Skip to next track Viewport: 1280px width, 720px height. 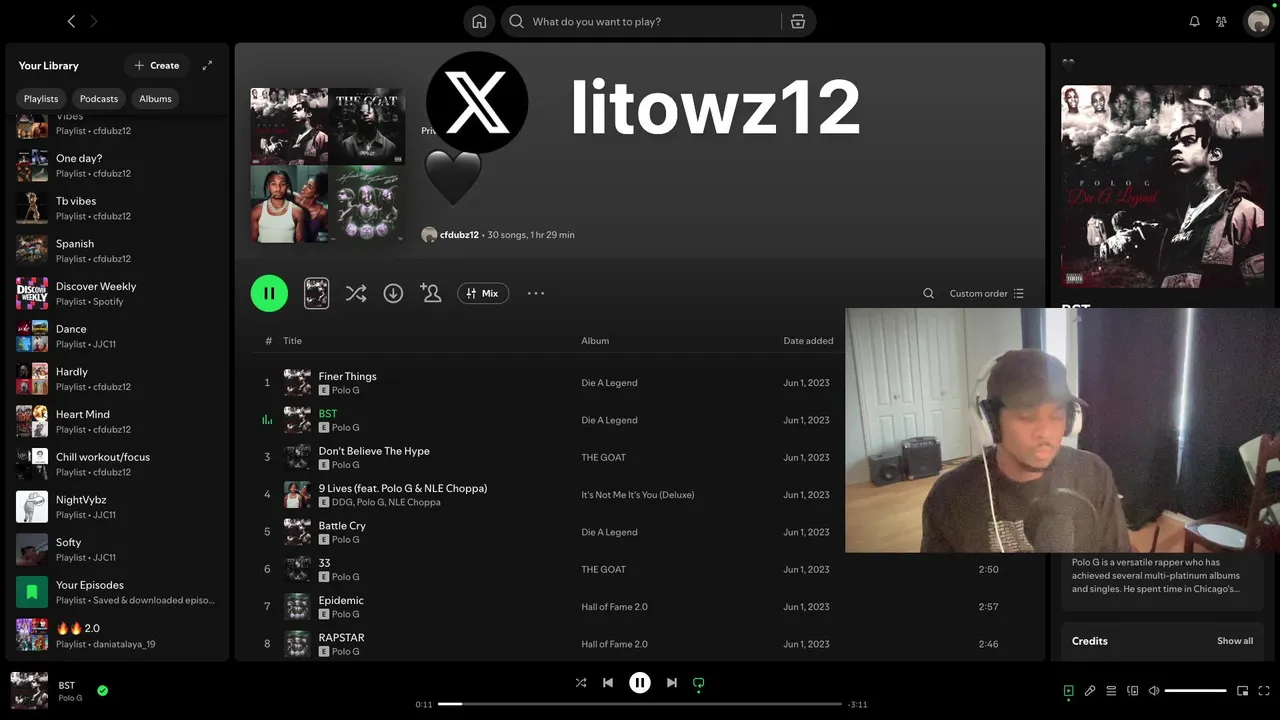[x=672, y=683]
